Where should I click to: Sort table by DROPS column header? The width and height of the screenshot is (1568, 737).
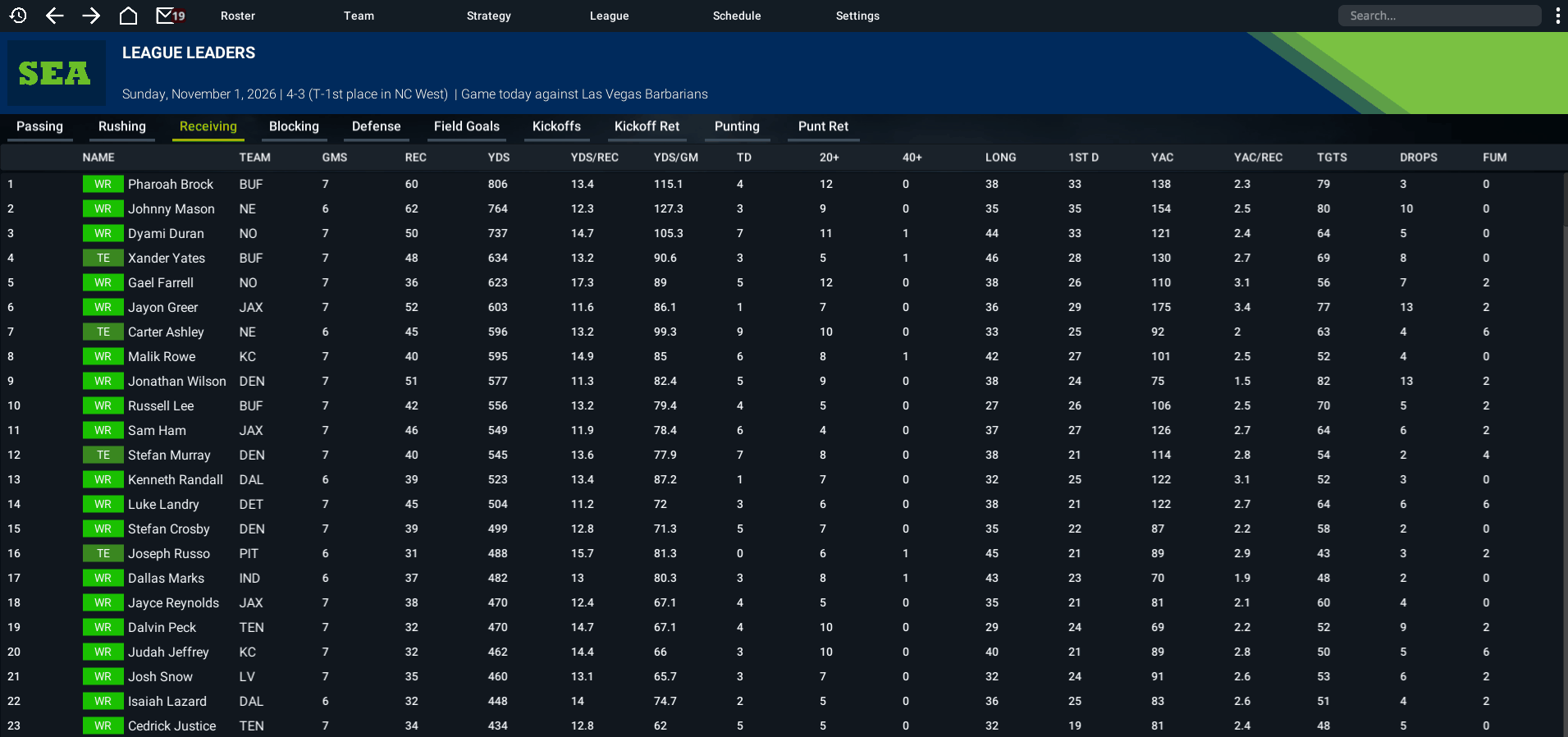coord(1419,158)
